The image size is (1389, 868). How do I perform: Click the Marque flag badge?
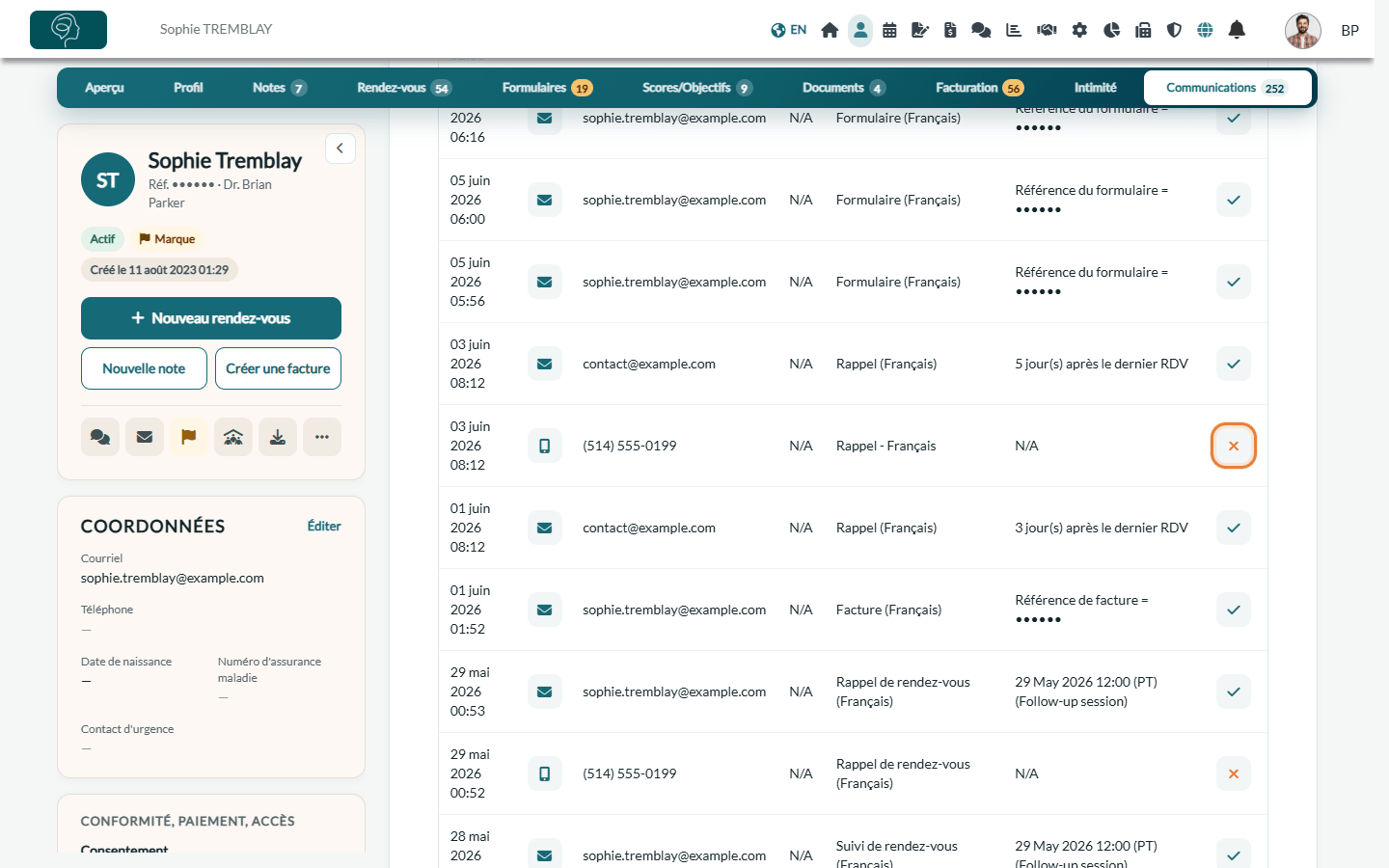[167, 239]
